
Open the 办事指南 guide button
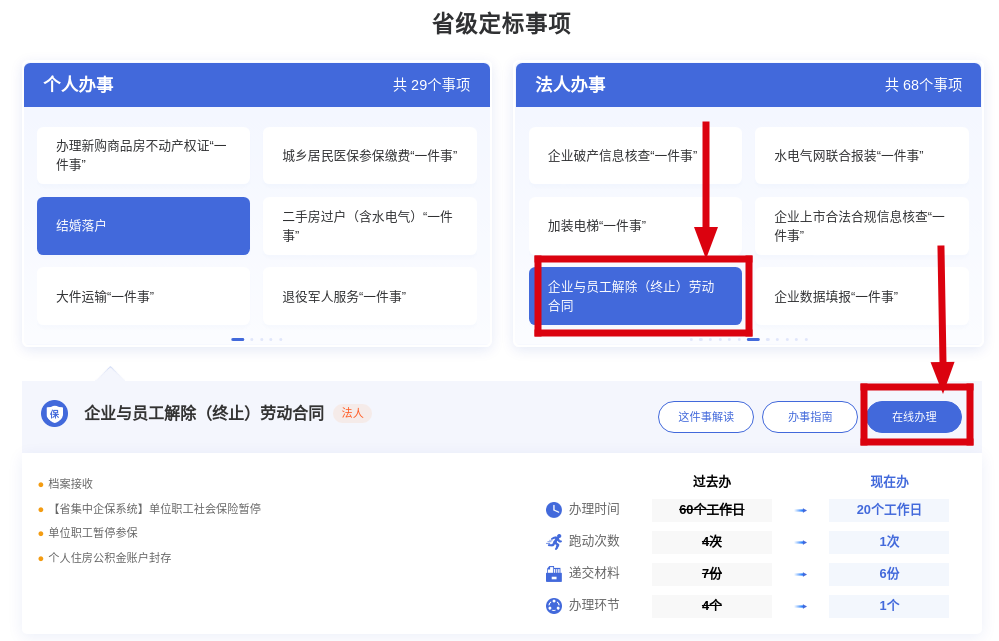point(809,417)
